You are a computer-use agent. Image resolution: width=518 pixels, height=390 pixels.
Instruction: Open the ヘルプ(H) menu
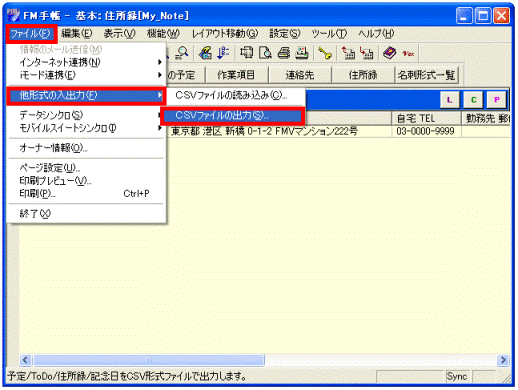376,34
